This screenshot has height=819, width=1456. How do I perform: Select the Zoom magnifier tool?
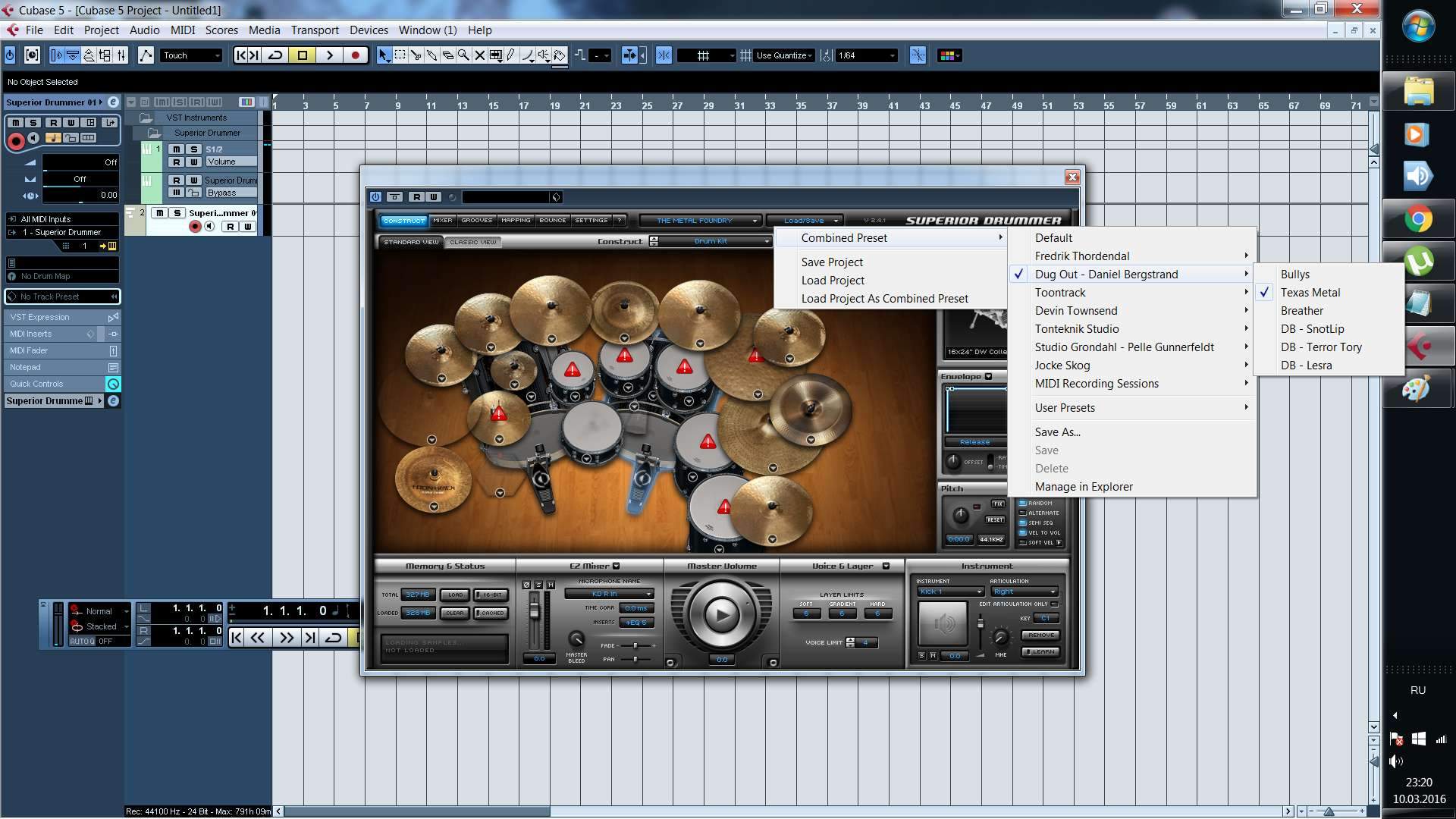point(463,55)
